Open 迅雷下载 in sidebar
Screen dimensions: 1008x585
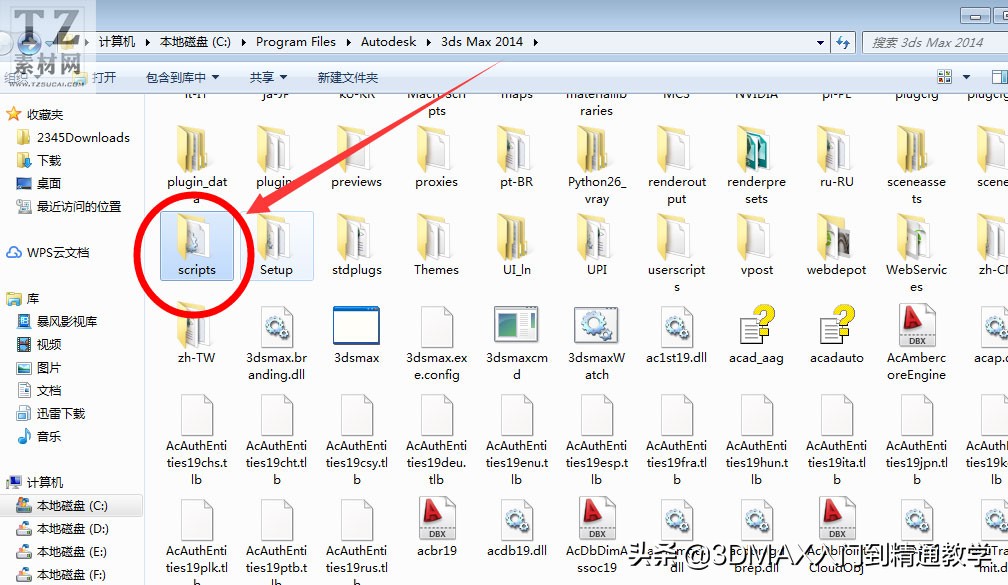(51, 413)
